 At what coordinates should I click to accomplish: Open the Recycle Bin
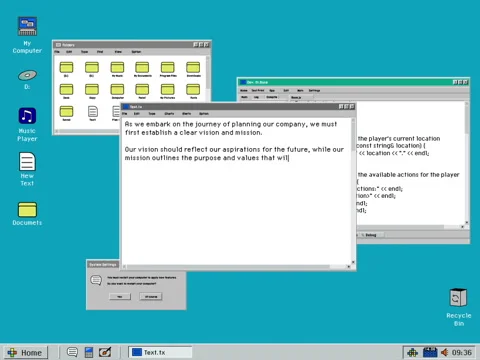coord(459,307)
